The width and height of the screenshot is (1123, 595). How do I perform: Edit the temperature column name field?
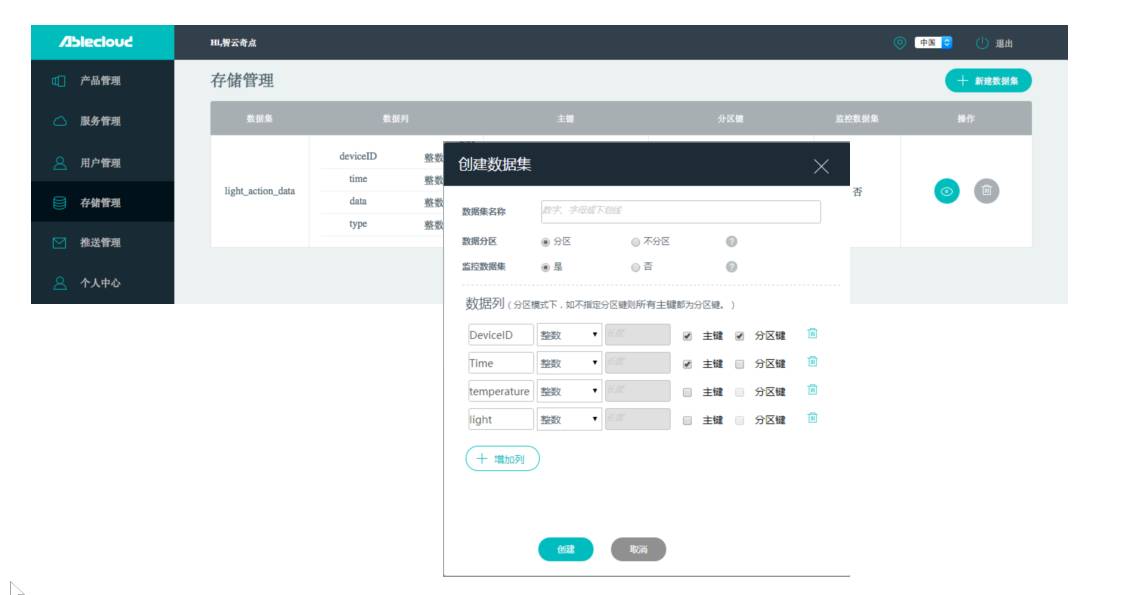click(x=501, y=391)
